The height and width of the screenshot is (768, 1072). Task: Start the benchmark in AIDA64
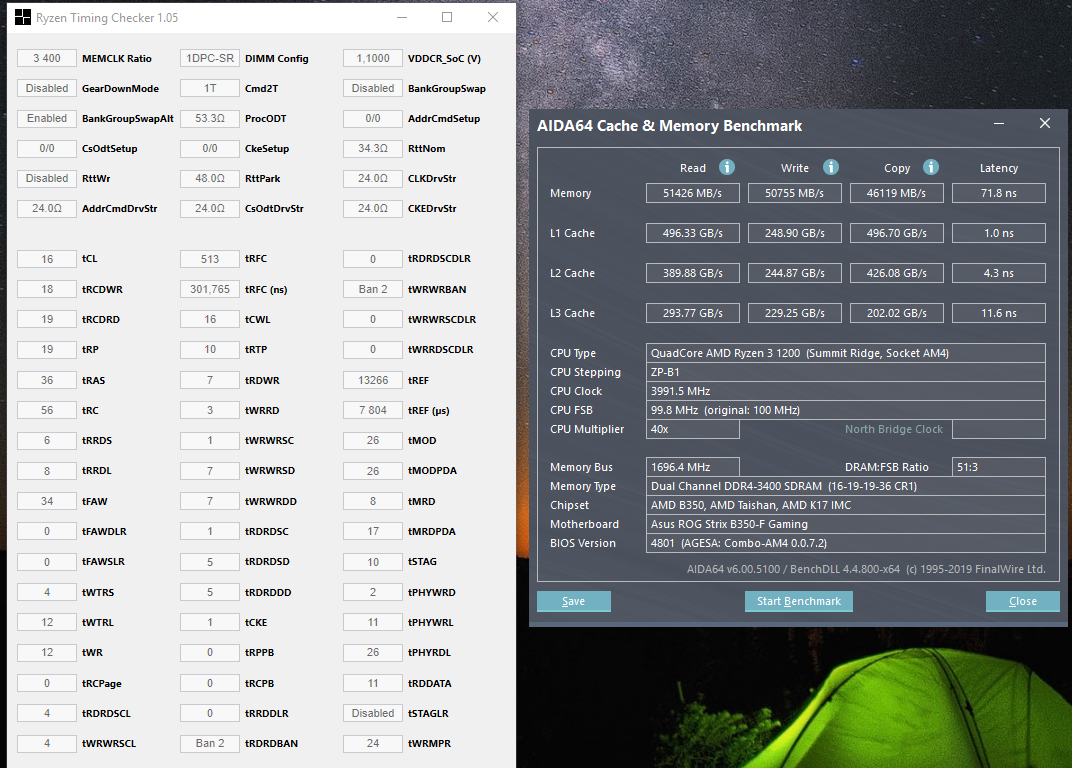[799, 601]
